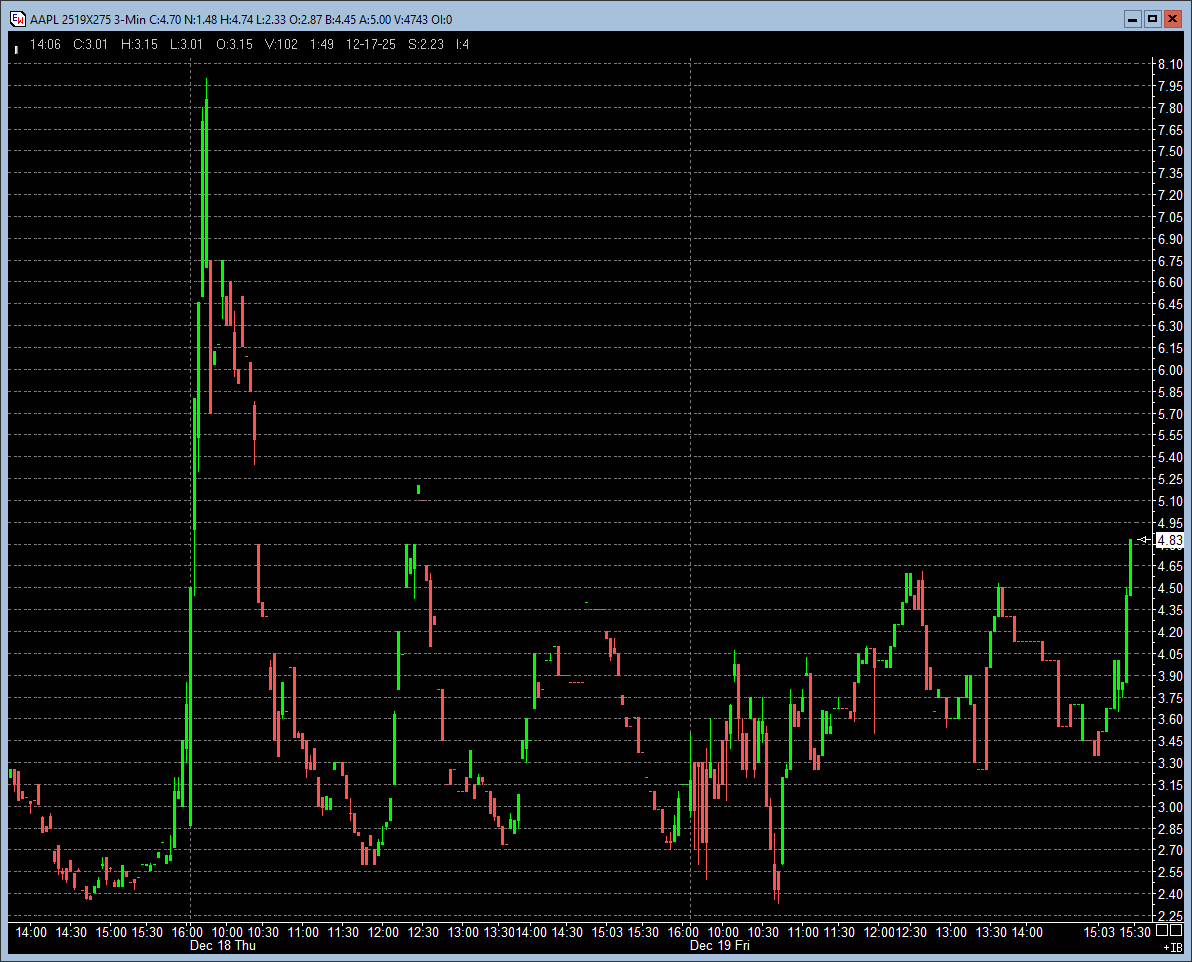The image size is (1192, 962).
Task: Click the 12-17-25 date in data line
Action: (x=370, y=44)
